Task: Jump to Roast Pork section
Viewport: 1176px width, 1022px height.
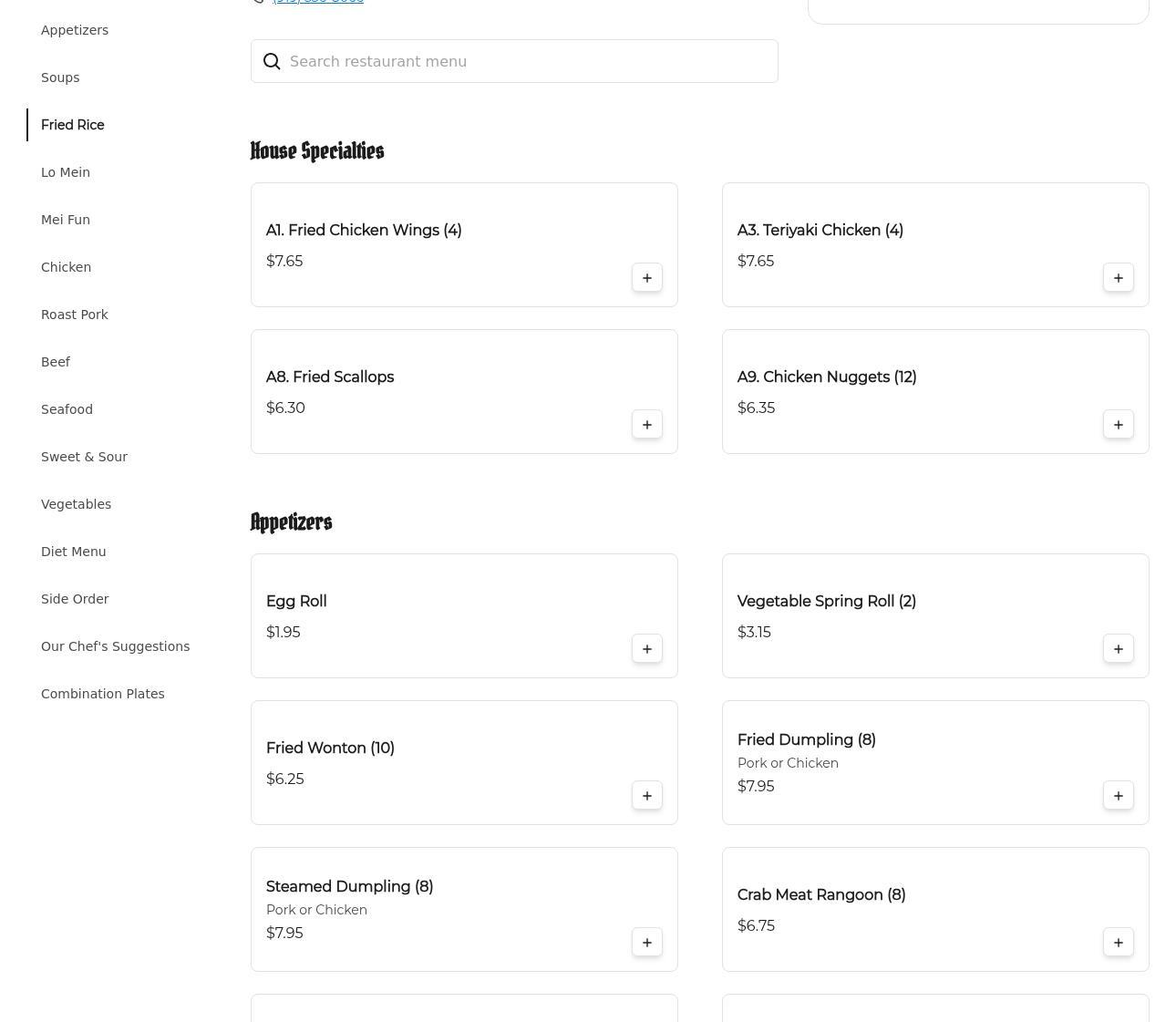Action: pyautogui.click(x=75, y=315)
